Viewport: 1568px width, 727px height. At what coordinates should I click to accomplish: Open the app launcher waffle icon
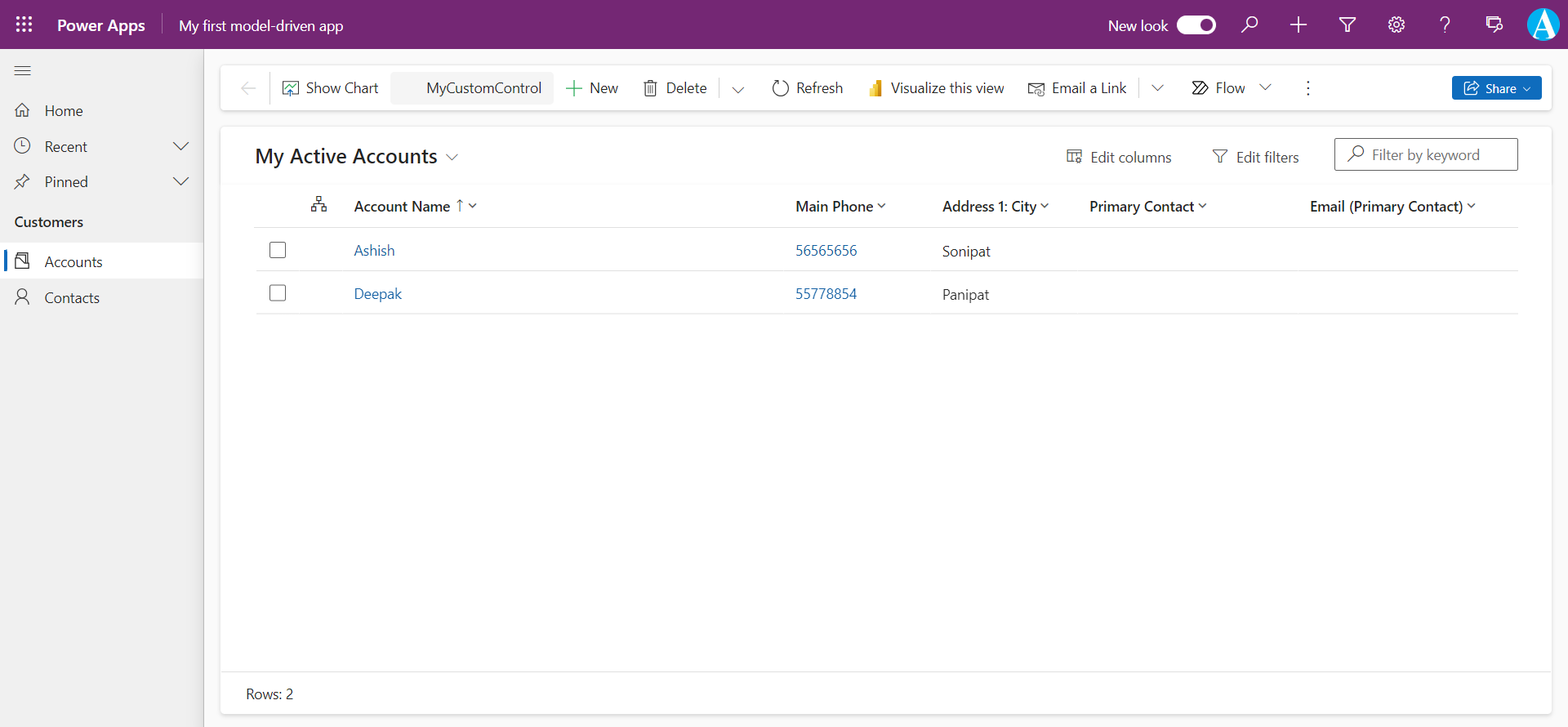tap(24, 25)
